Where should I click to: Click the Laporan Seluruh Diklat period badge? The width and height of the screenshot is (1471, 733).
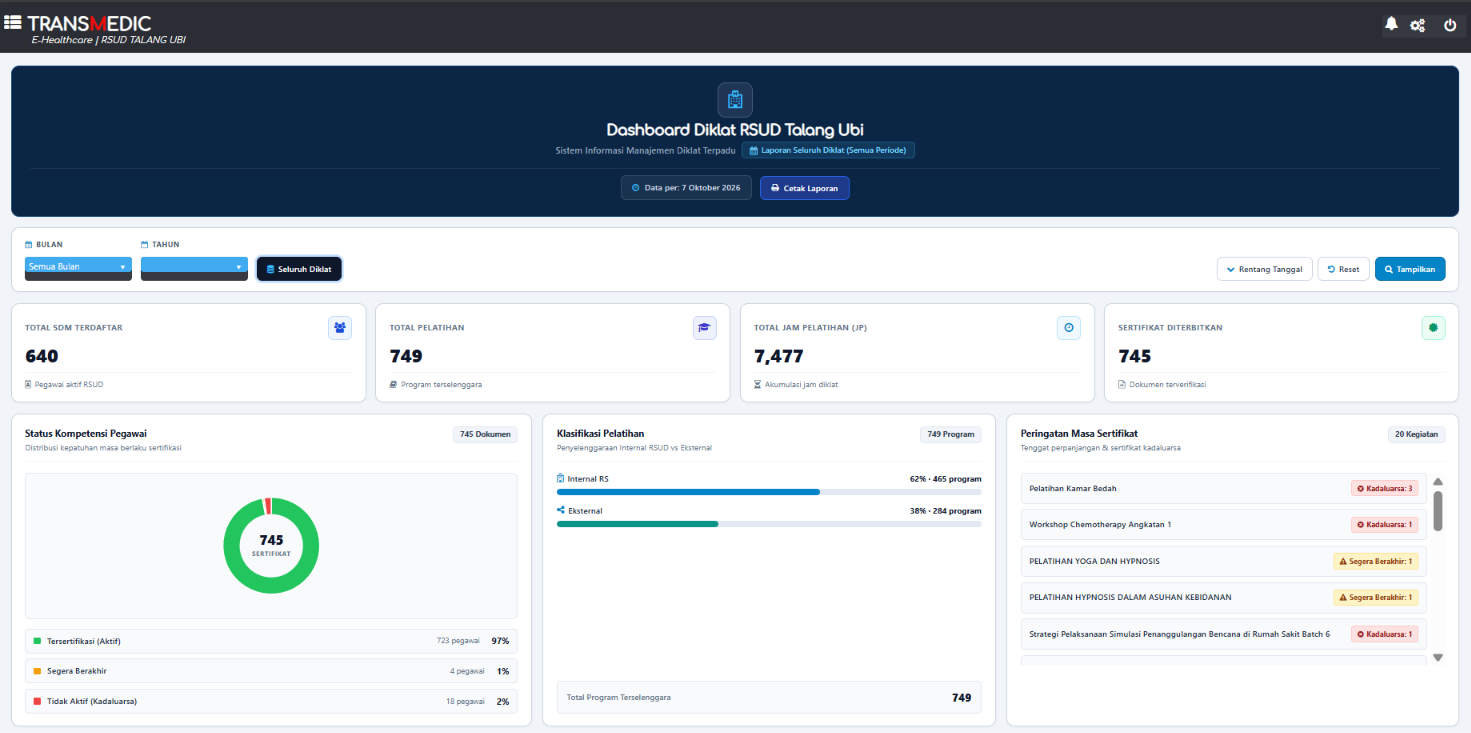pos(828,150)
